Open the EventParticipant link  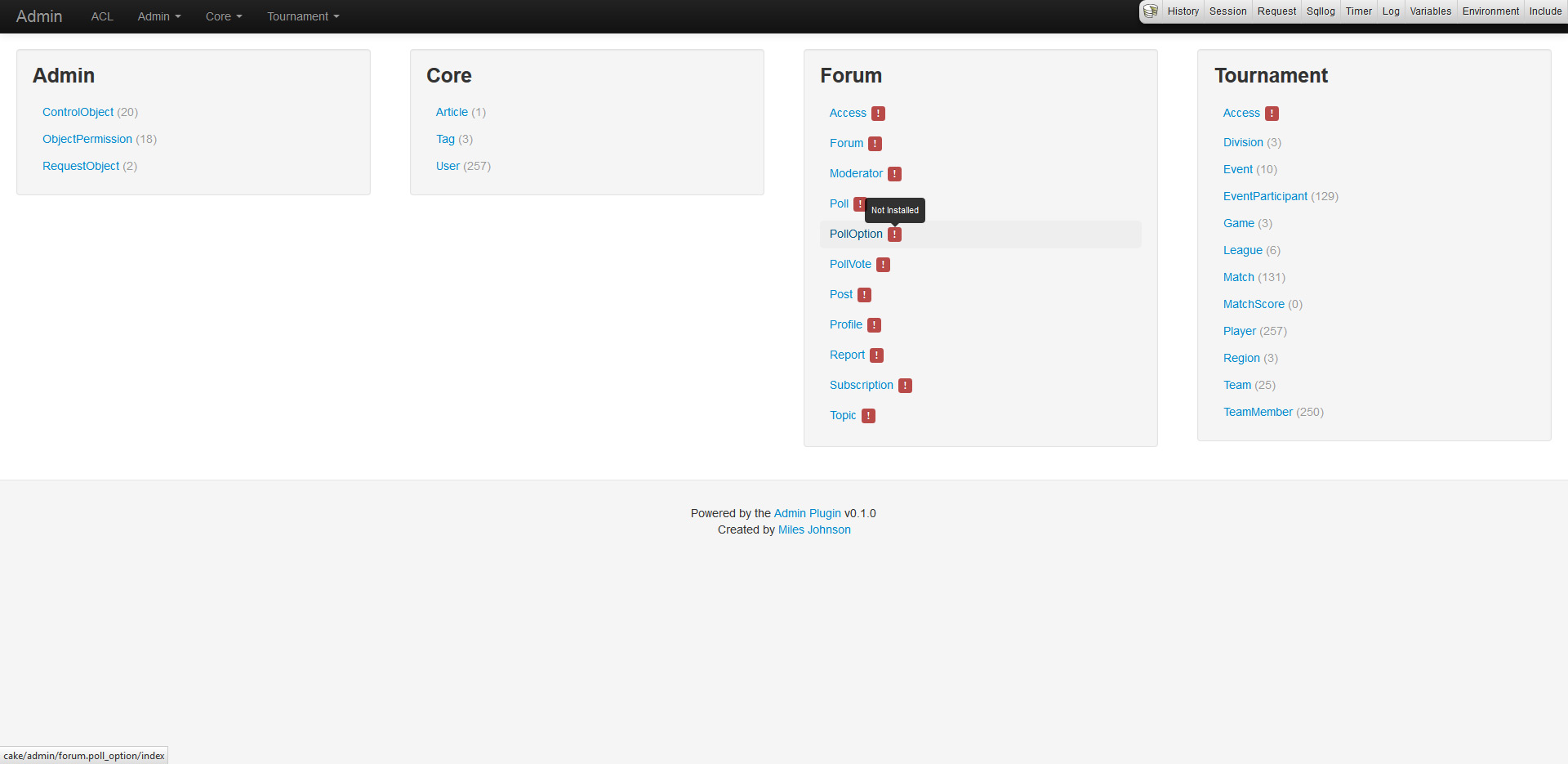pyautogui.click(x=1264, y=196)
